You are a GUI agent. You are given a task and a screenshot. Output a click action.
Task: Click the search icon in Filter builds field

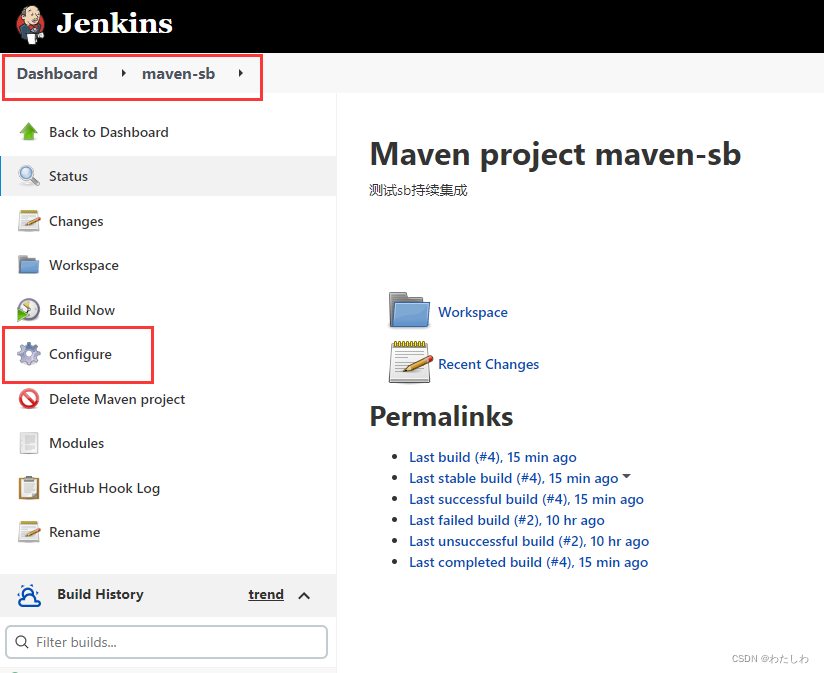[22, 642]
